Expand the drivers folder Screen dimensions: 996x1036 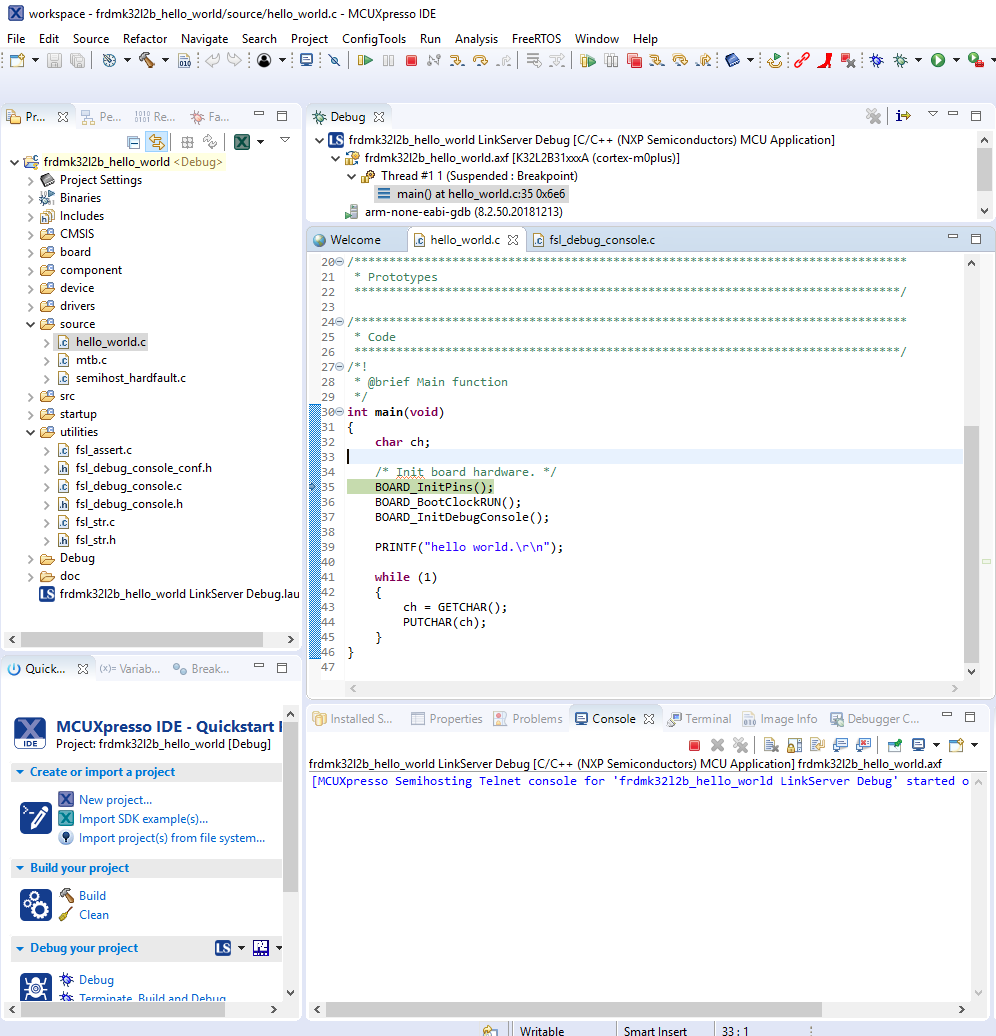(30, 306)
